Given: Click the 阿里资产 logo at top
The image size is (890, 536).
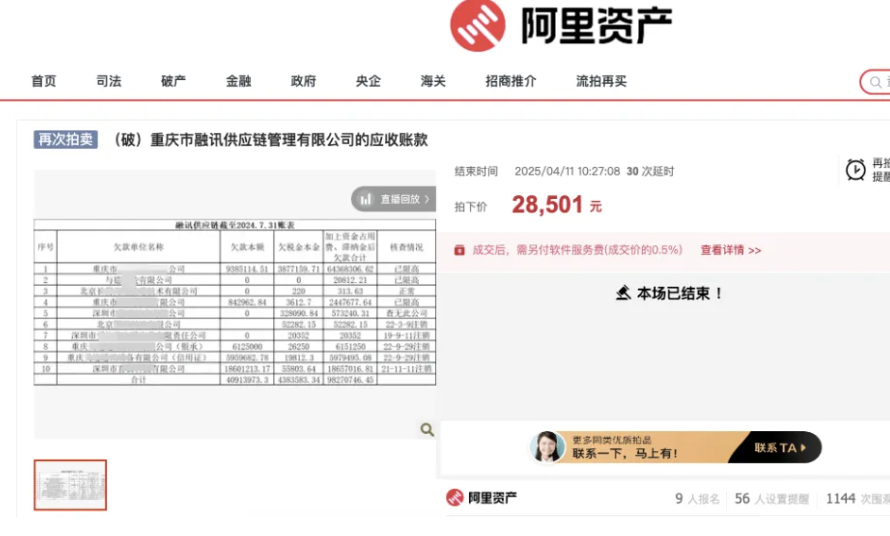Looking at the screenshot, I should tap(560, 26).
